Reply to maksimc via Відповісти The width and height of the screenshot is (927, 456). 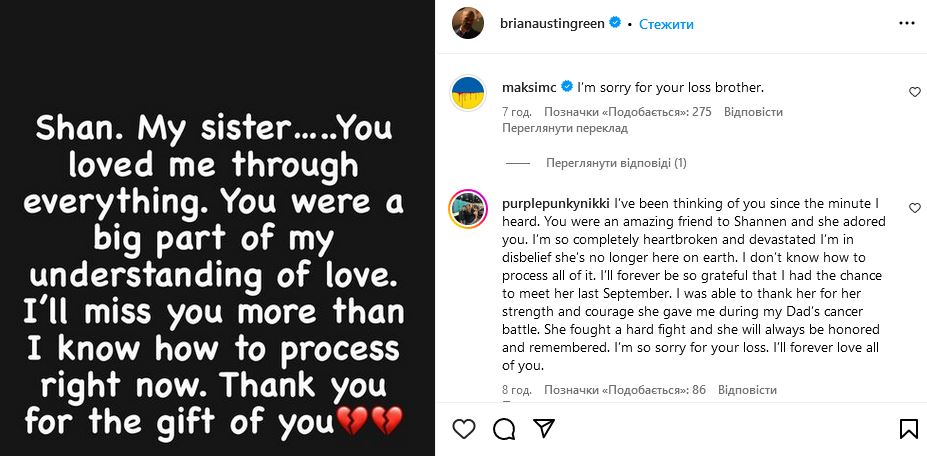[753, 112]
